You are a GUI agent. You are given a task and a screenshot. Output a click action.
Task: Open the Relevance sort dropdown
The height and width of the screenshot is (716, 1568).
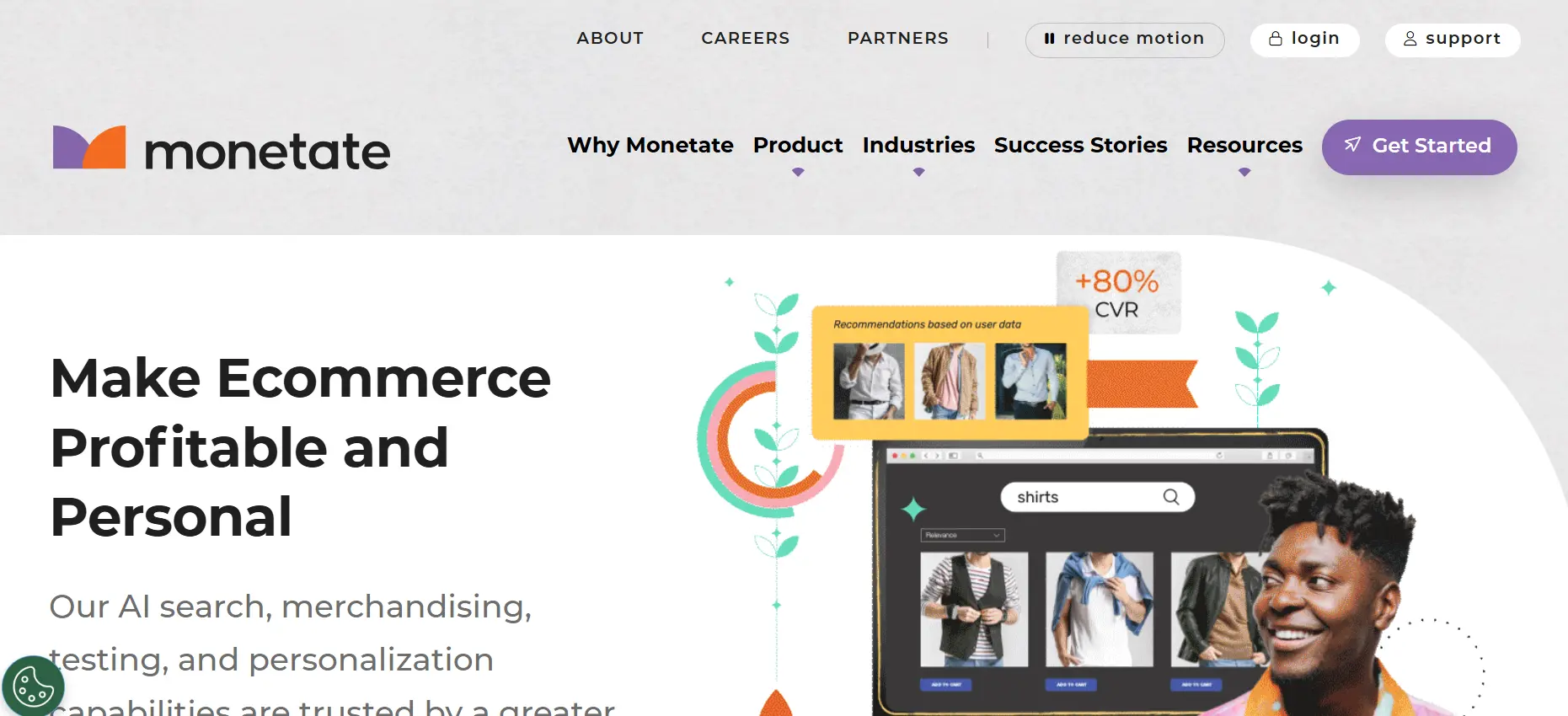(x=962, y=535)
